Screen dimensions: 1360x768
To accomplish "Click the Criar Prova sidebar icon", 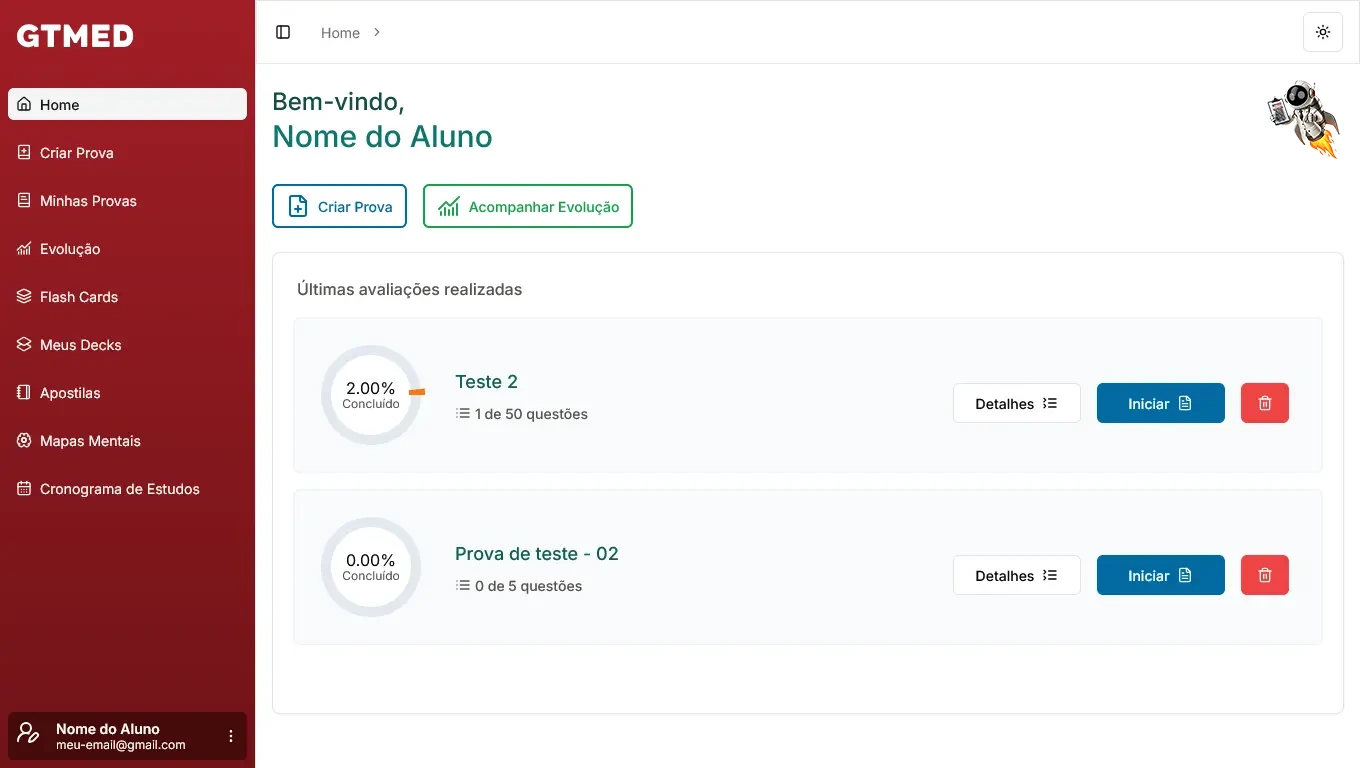I will tap(24, 153).
